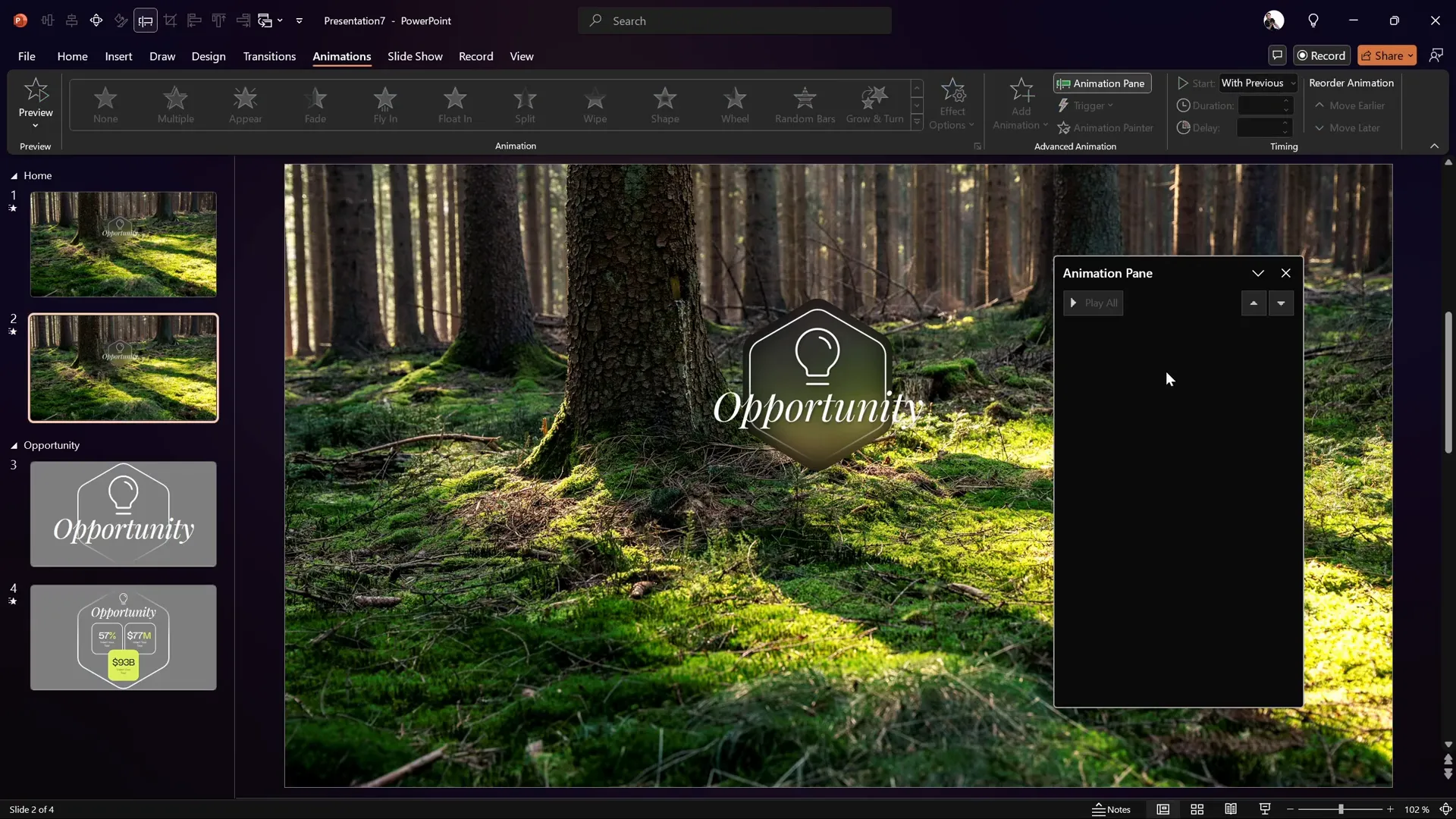Click Play All in Animation Pane

1093,303
